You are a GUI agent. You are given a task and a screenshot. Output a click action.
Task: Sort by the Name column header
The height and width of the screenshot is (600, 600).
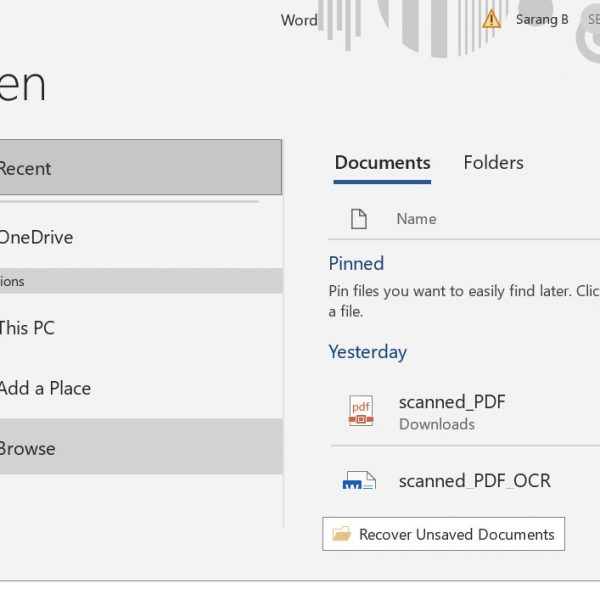coord(416,219)
